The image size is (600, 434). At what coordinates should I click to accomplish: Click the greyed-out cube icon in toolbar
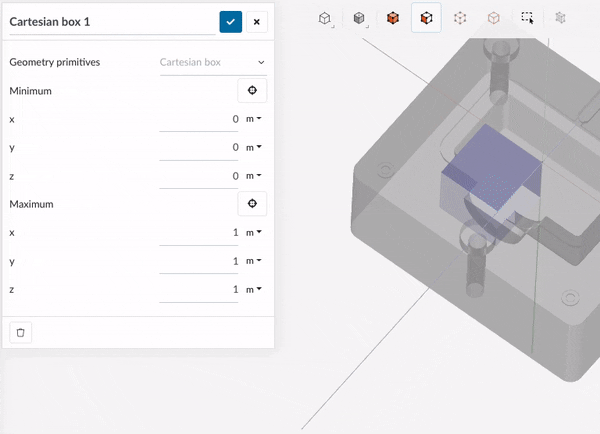point(561,18)
